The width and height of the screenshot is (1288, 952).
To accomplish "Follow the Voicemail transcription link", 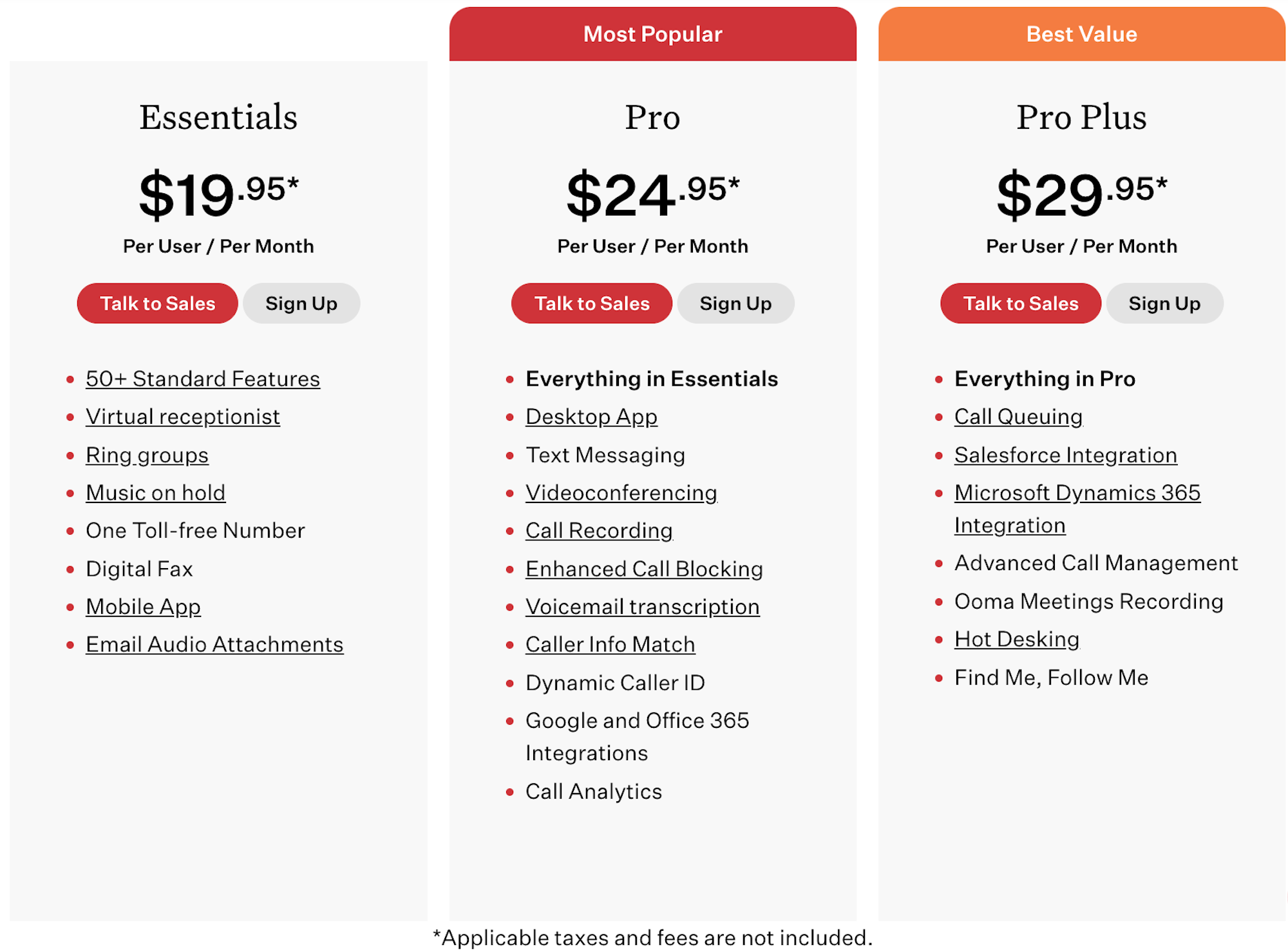I will pos(643,607).
